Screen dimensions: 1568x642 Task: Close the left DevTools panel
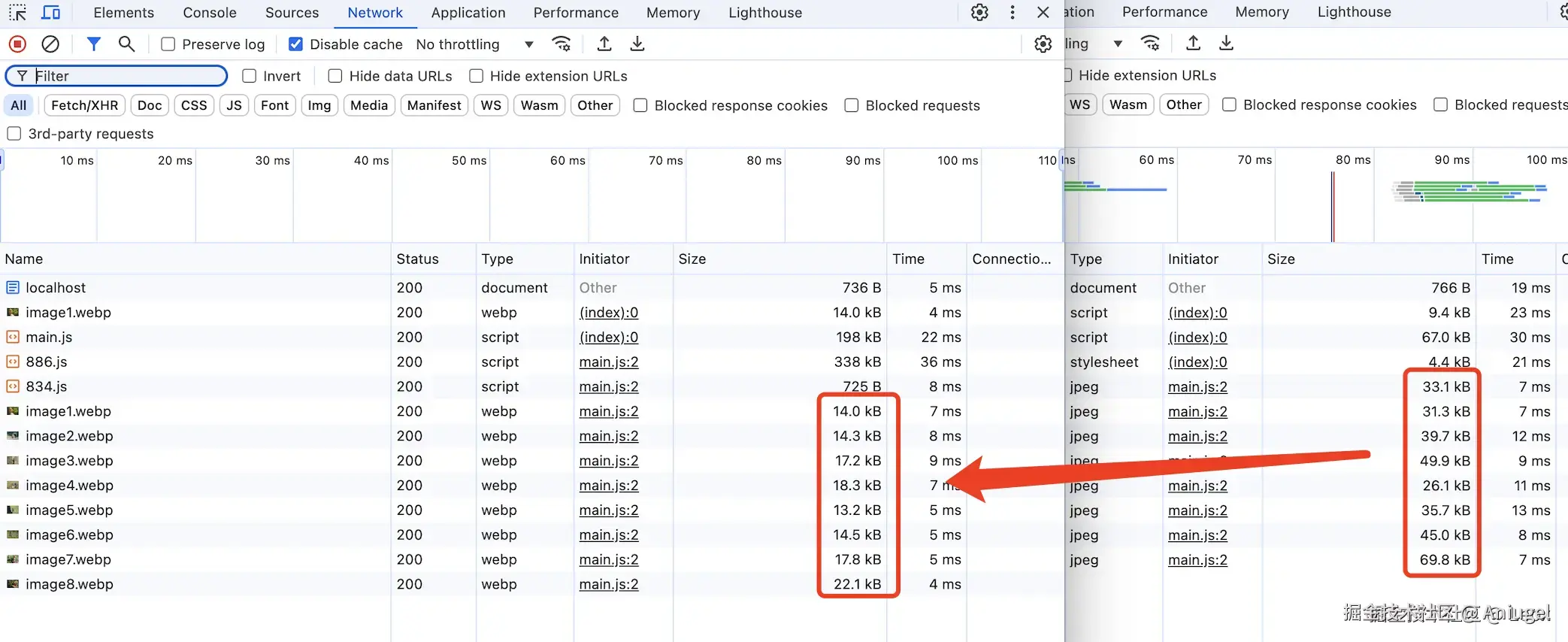(x=1043, y=13)
